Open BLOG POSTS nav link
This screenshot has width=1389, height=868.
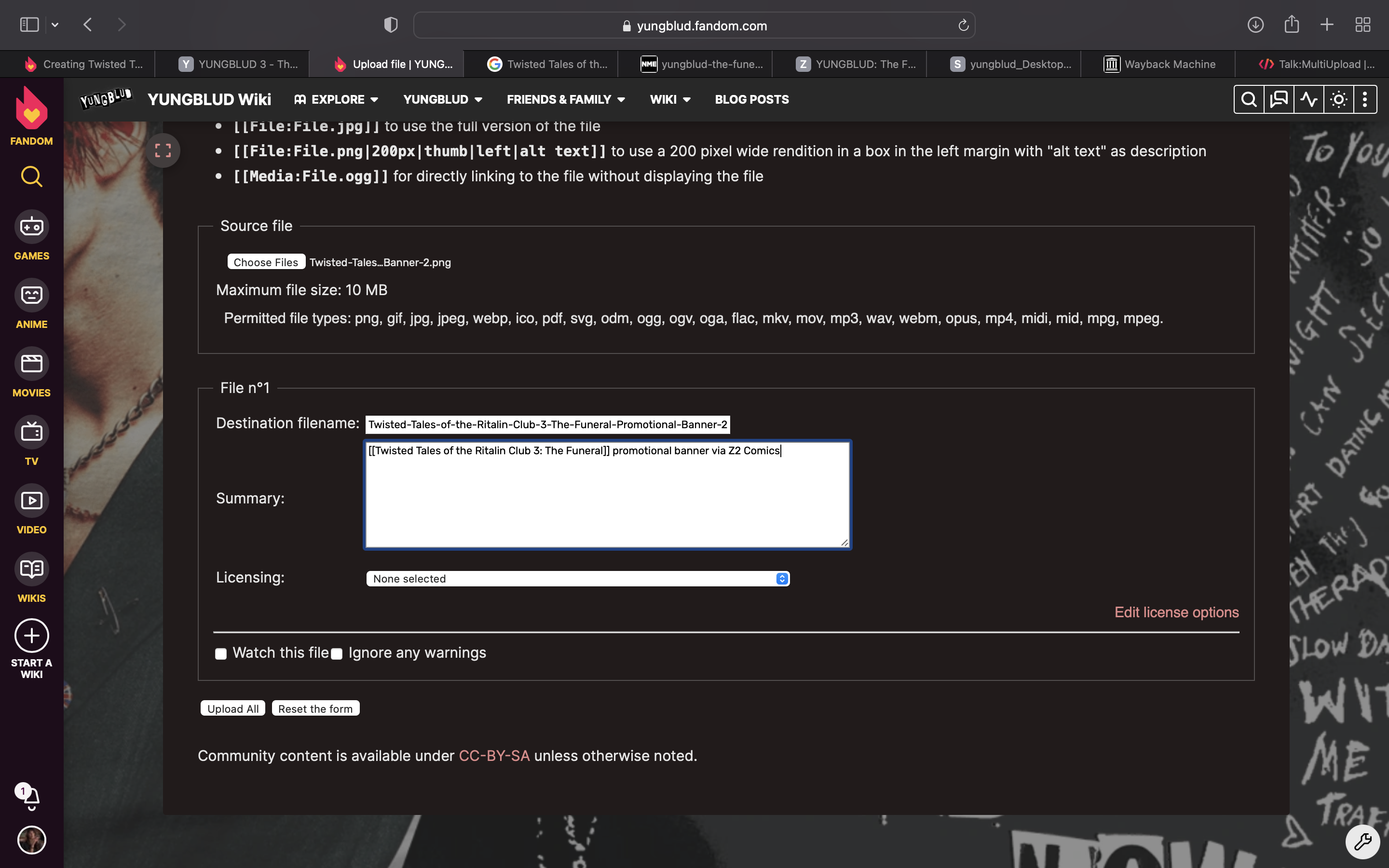click(752, 99)
